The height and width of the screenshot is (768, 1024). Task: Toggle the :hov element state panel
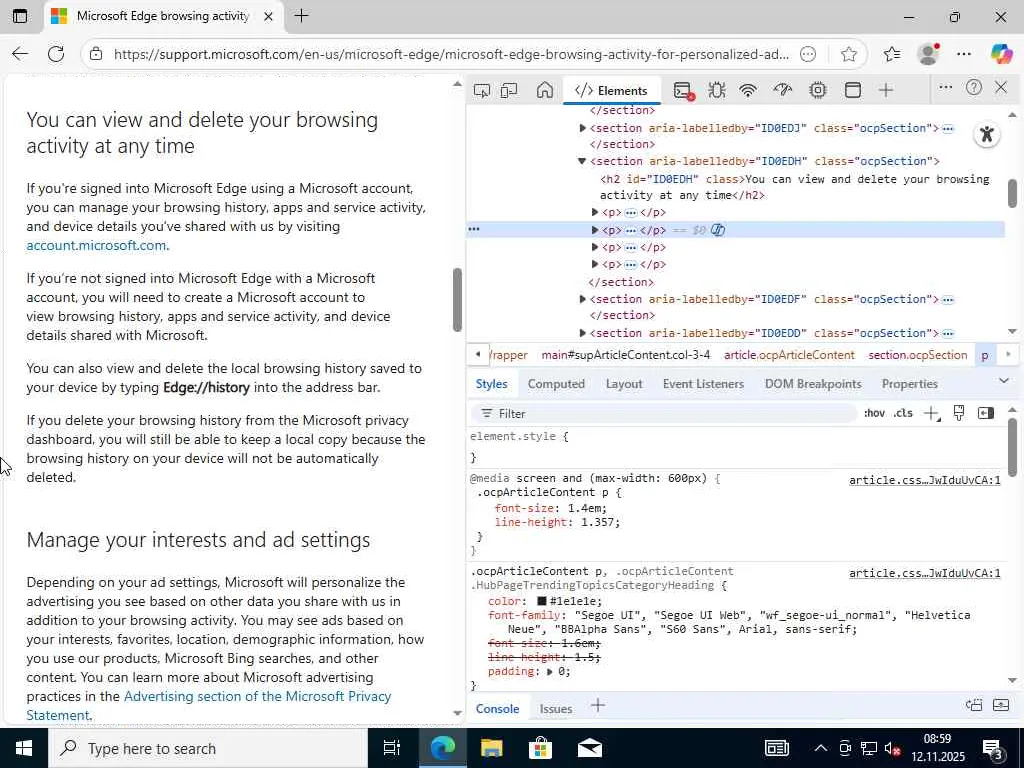point(874,413)
